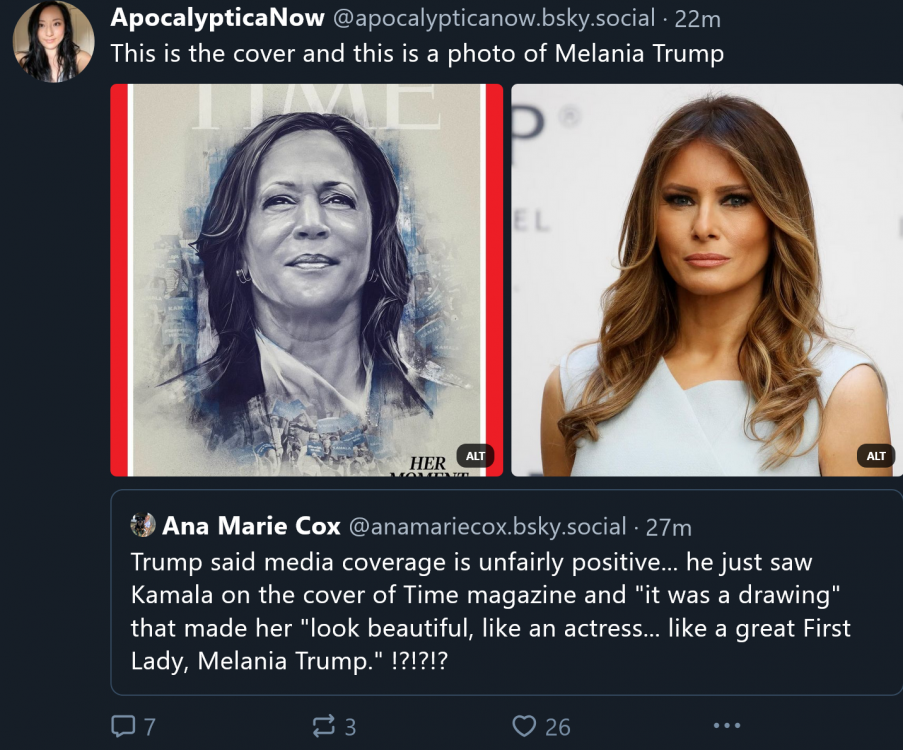Open the photo of the woman in white
903x750 pixels.
706,280
